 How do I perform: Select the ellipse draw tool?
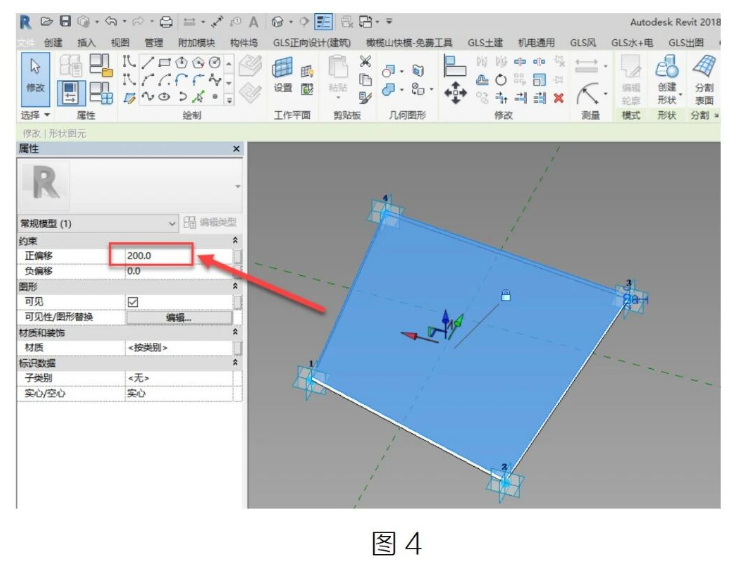165,97
